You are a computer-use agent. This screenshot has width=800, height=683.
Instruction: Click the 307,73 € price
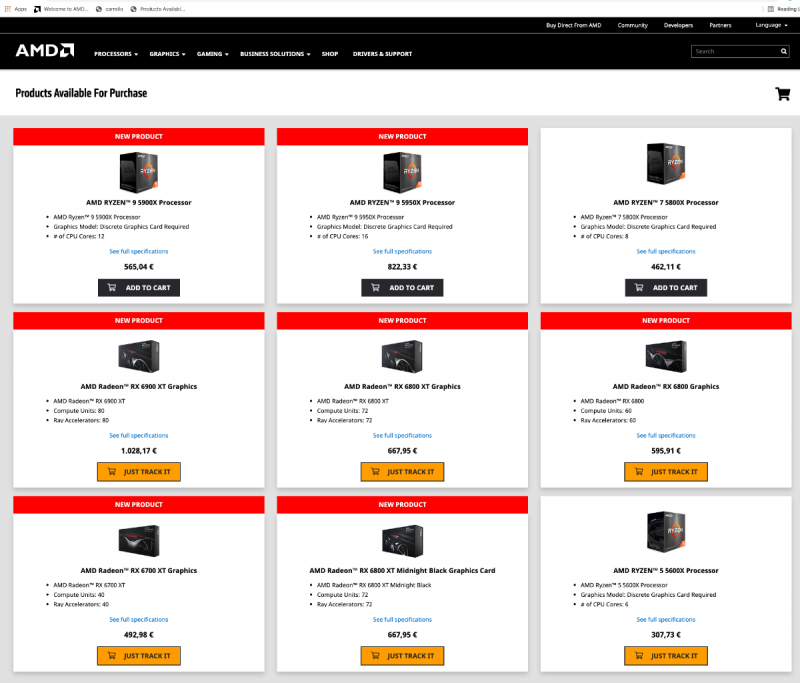click(666, 635)
